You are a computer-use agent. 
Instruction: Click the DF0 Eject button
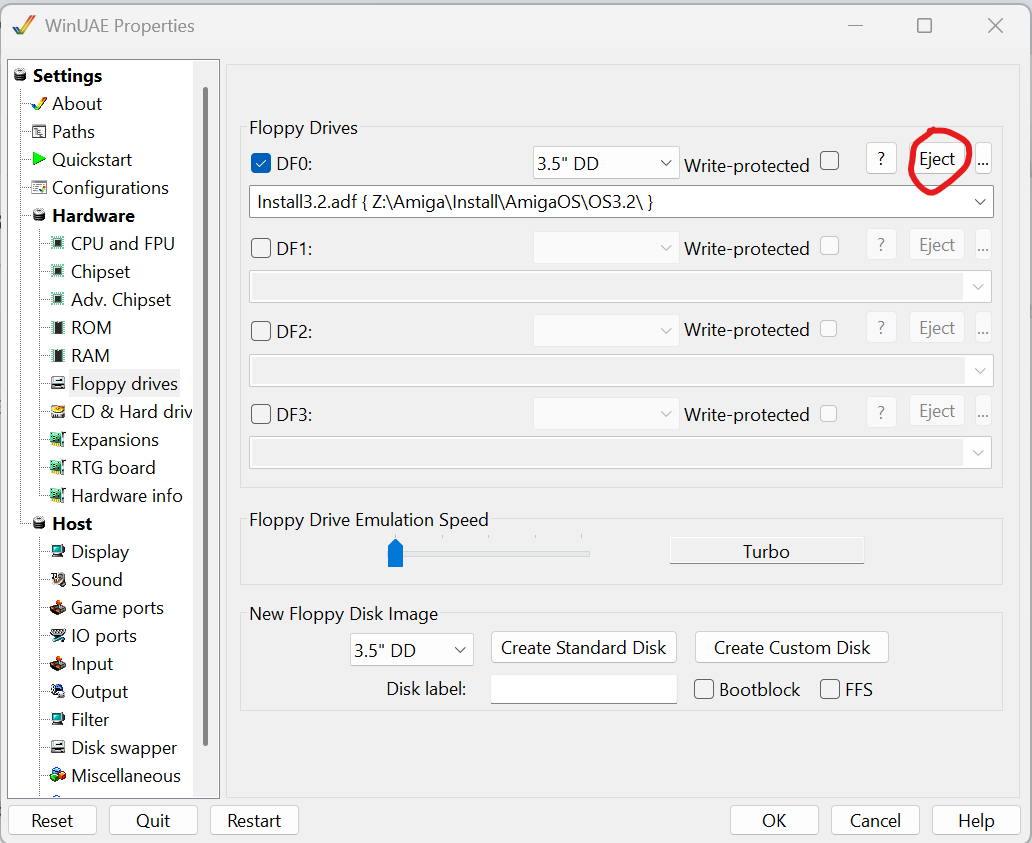click(x=937, y=159)
